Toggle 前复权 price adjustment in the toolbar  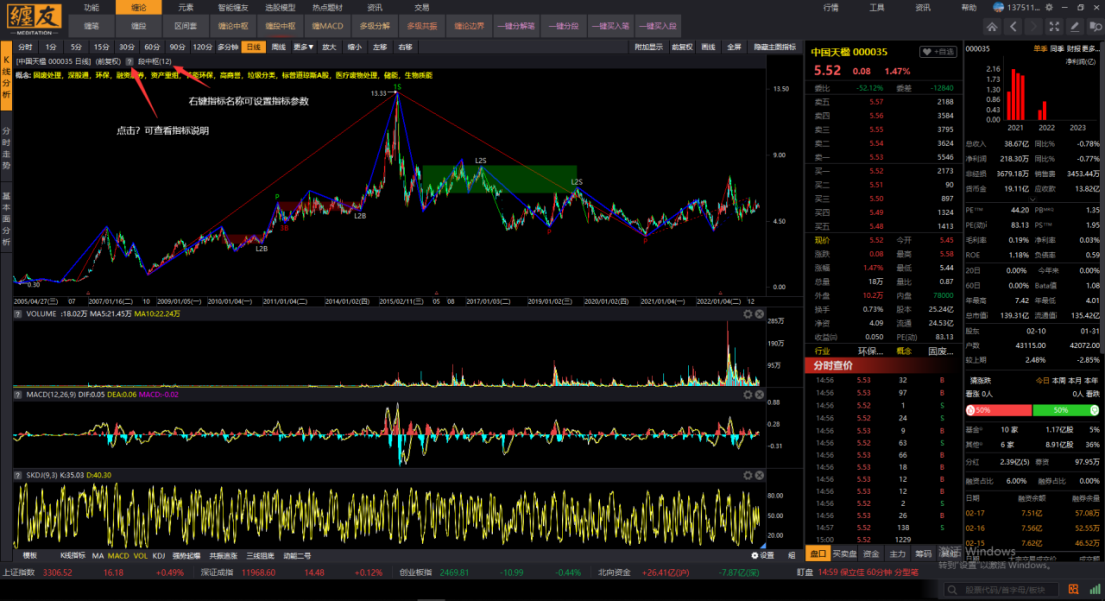click(x=683, y=47)
